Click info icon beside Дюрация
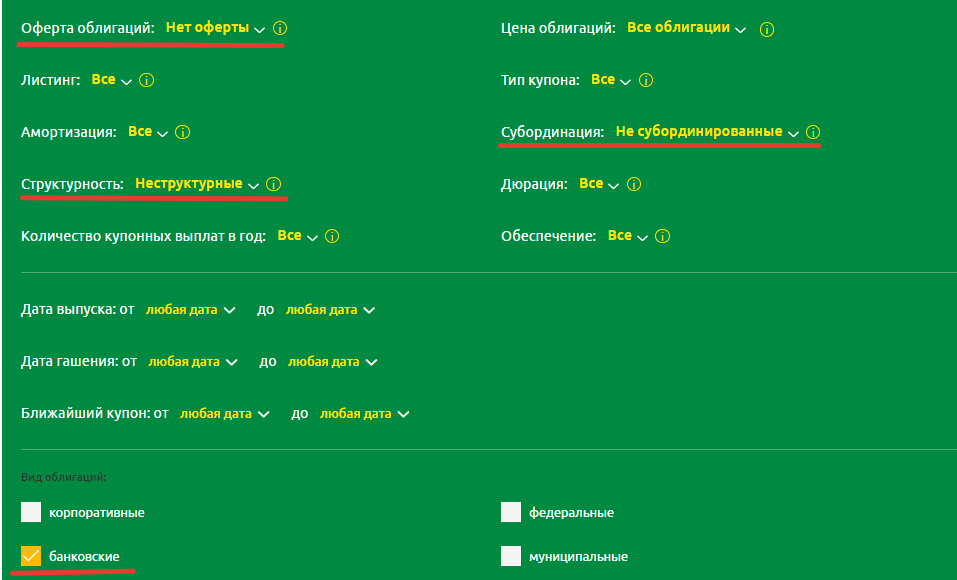Screen dimensions: 957x580 click(634, 185)
